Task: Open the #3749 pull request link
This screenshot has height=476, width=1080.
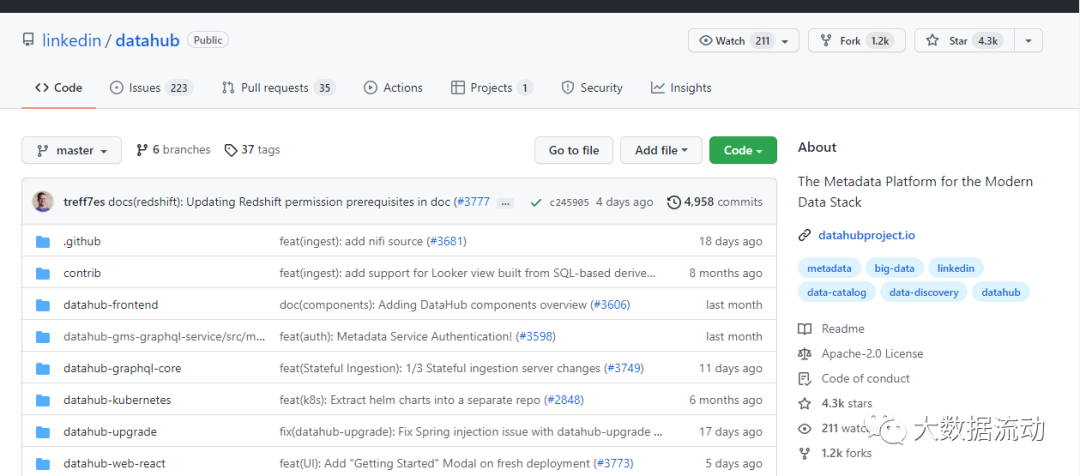Action: [623, 369]
